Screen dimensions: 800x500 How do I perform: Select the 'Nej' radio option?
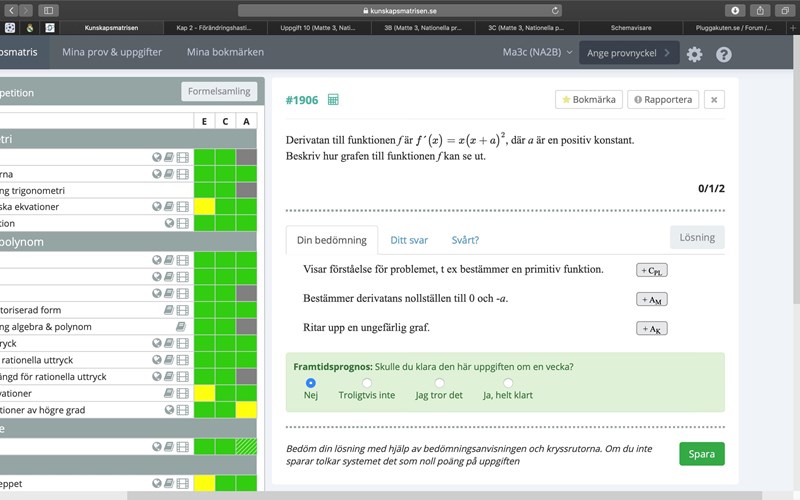[x=311, y=382]
